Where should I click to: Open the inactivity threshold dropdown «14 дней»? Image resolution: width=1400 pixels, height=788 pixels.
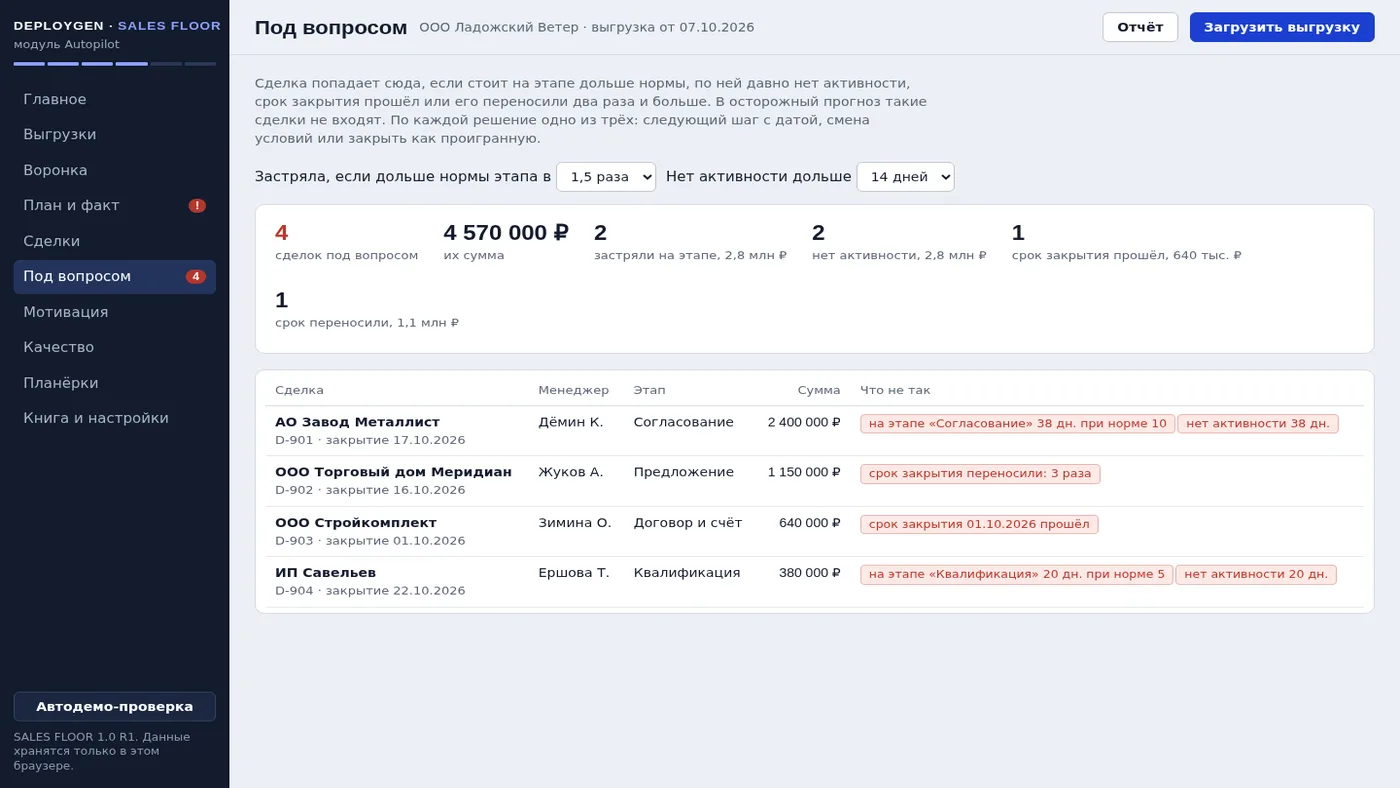(905, 177)
